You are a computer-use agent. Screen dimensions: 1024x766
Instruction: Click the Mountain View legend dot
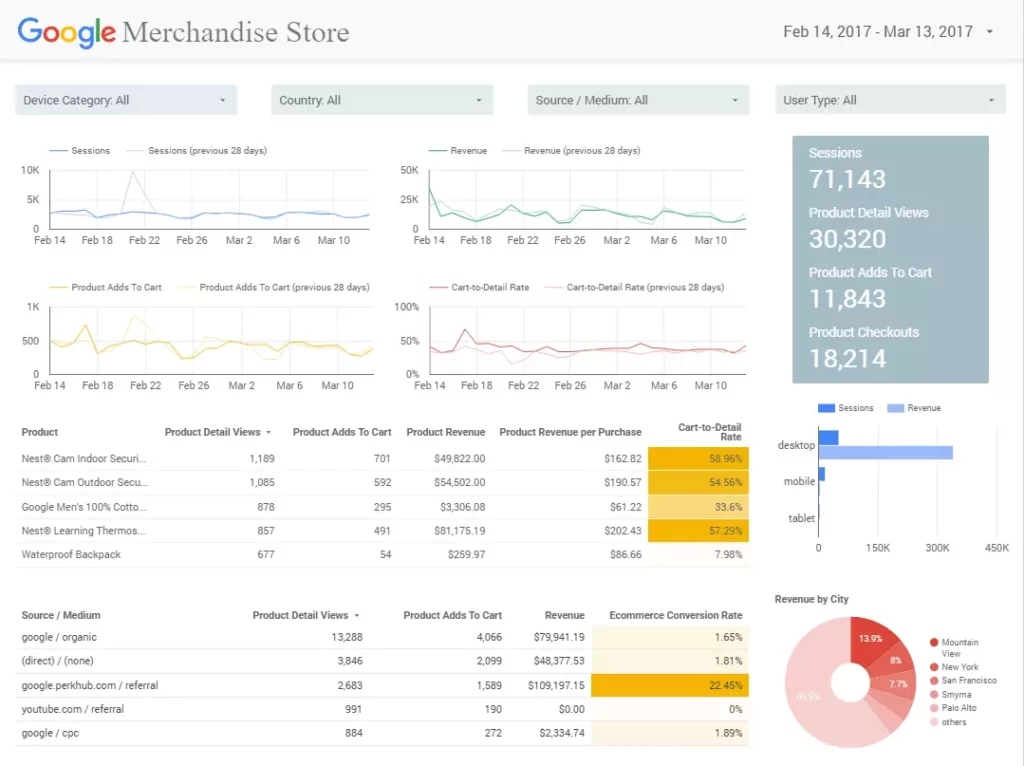click(934, 643)
